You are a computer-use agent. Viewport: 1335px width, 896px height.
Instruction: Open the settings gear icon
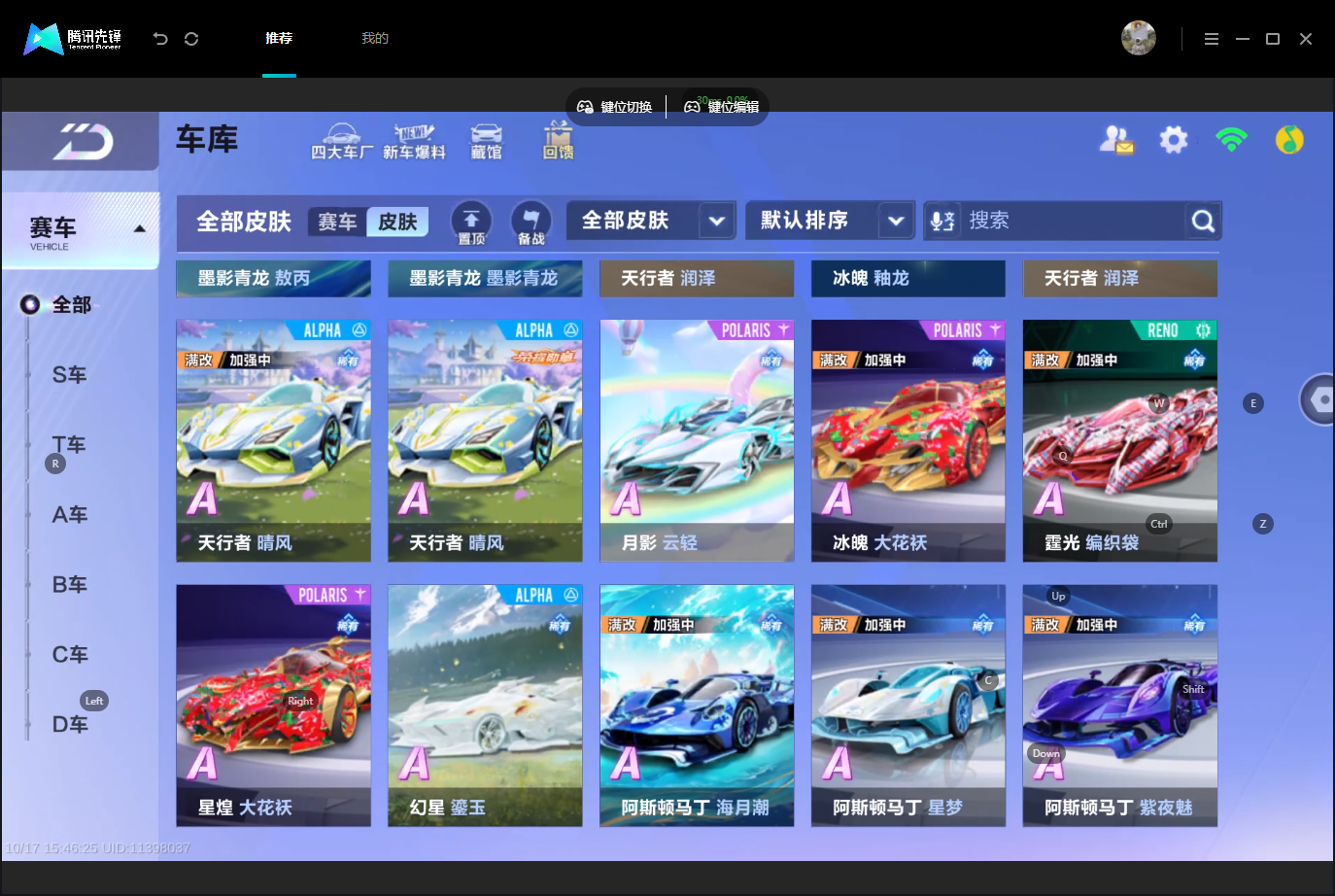[1174, 140]
